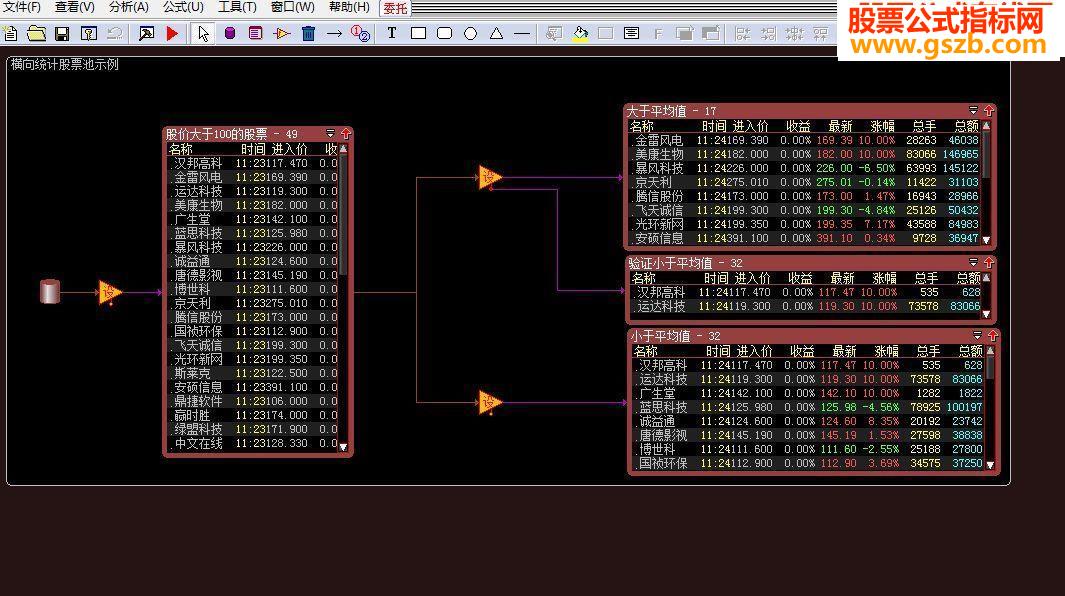Select 汉邦高科 row in 股价大于100的股票 list
This screenshot has width=1065, height=596.
point(253,163)
